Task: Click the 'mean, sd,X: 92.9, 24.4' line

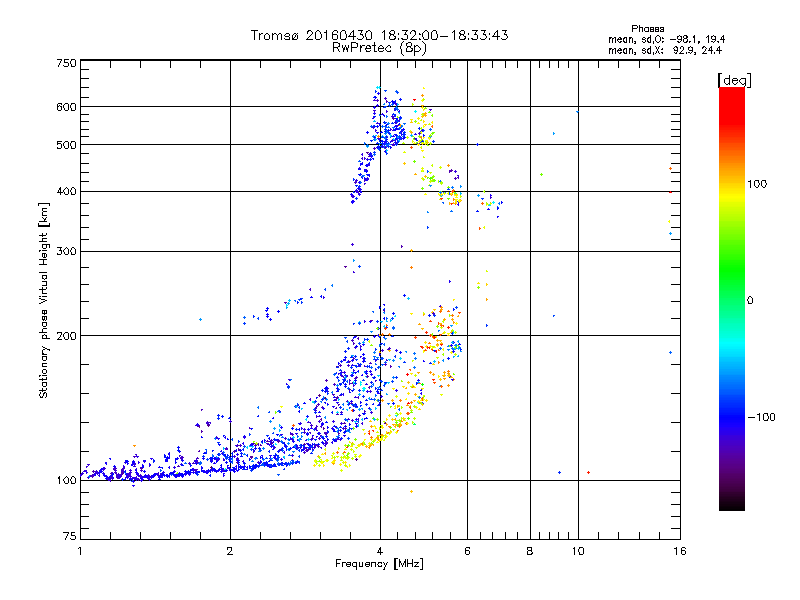Action: pos(665,50)
